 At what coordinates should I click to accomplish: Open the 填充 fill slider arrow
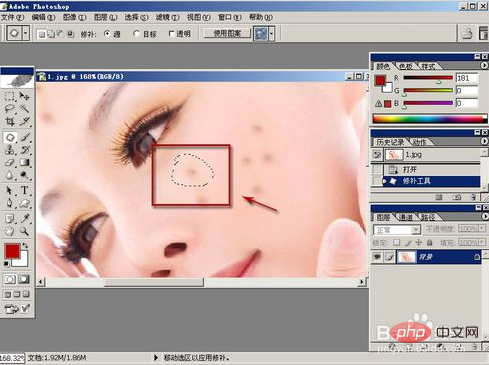click(482, 242)
